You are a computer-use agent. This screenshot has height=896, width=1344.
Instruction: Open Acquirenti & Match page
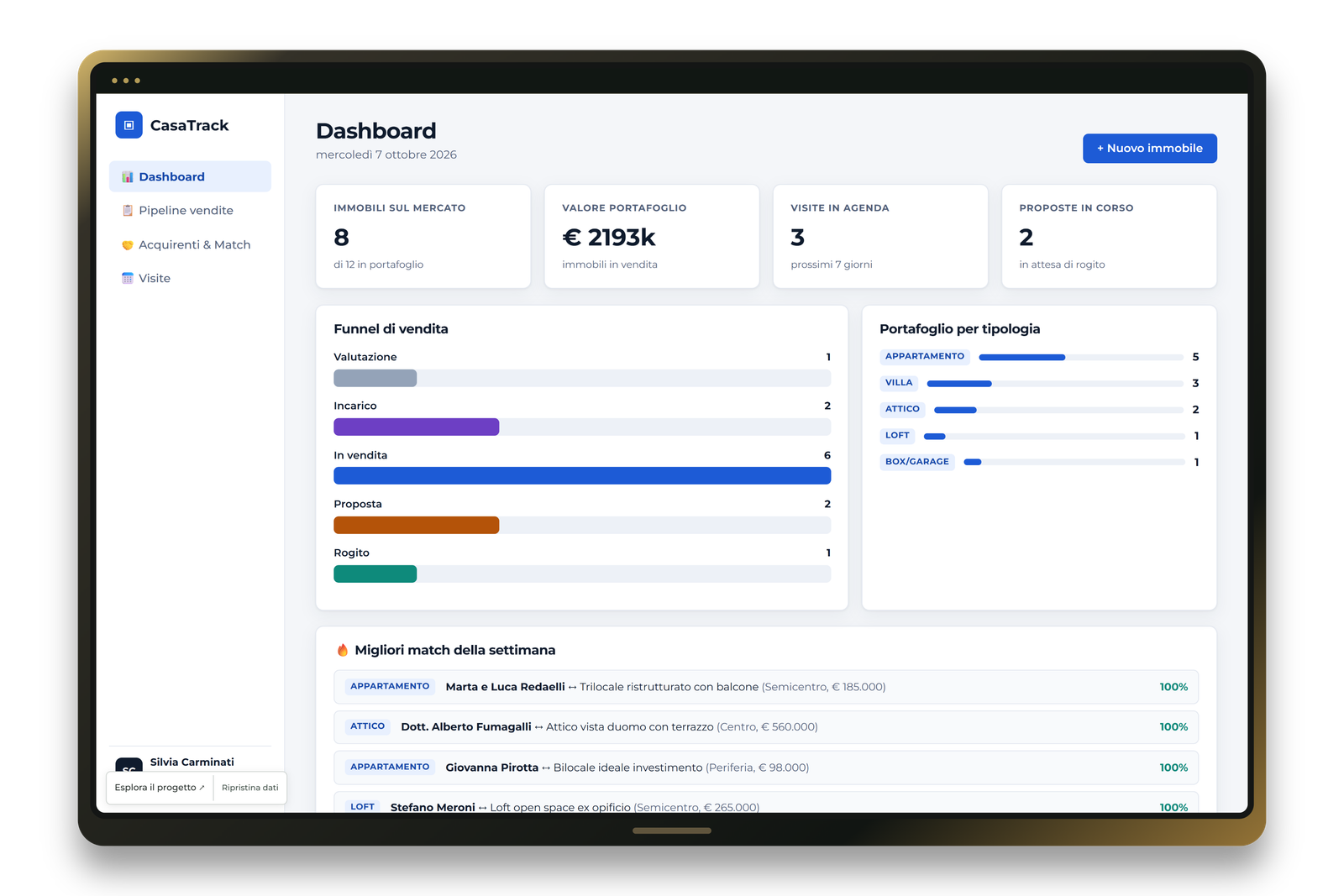[x=190, y=244]
